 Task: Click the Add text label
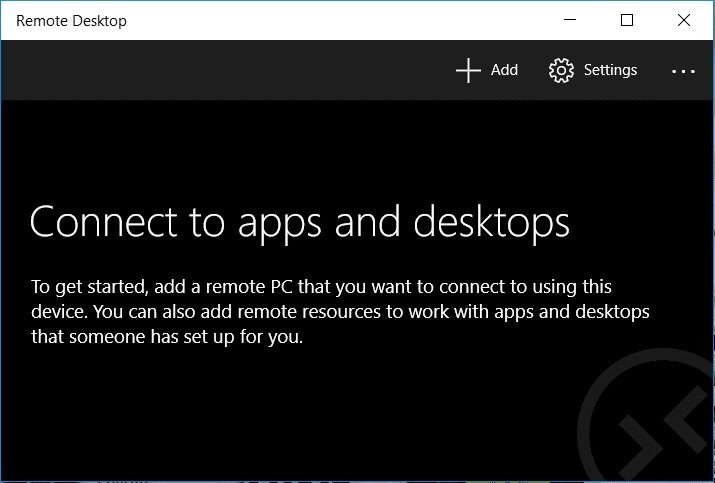tap(504, 70)
